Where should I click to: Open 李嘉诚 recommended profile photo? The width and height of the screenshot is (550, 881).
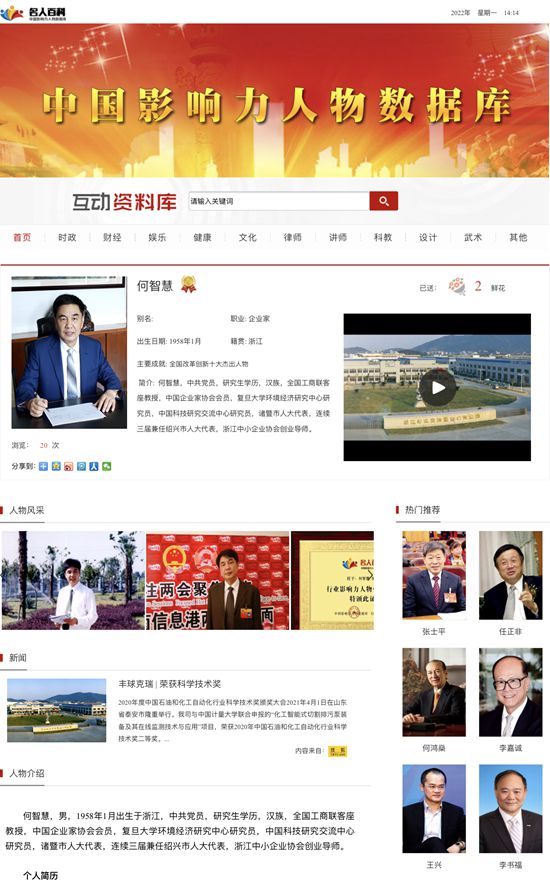pyautogui.click(x=511, y=692)
